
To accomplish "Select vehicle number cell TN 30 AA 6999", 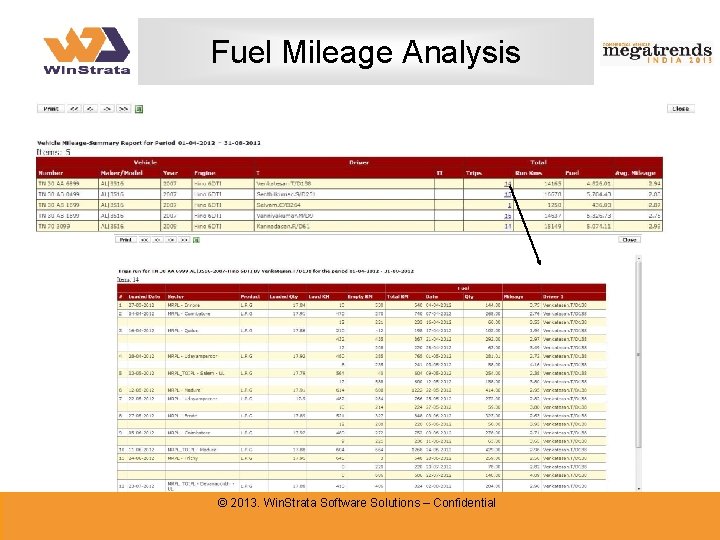I will pyautogui.click(x=67, y=184).
